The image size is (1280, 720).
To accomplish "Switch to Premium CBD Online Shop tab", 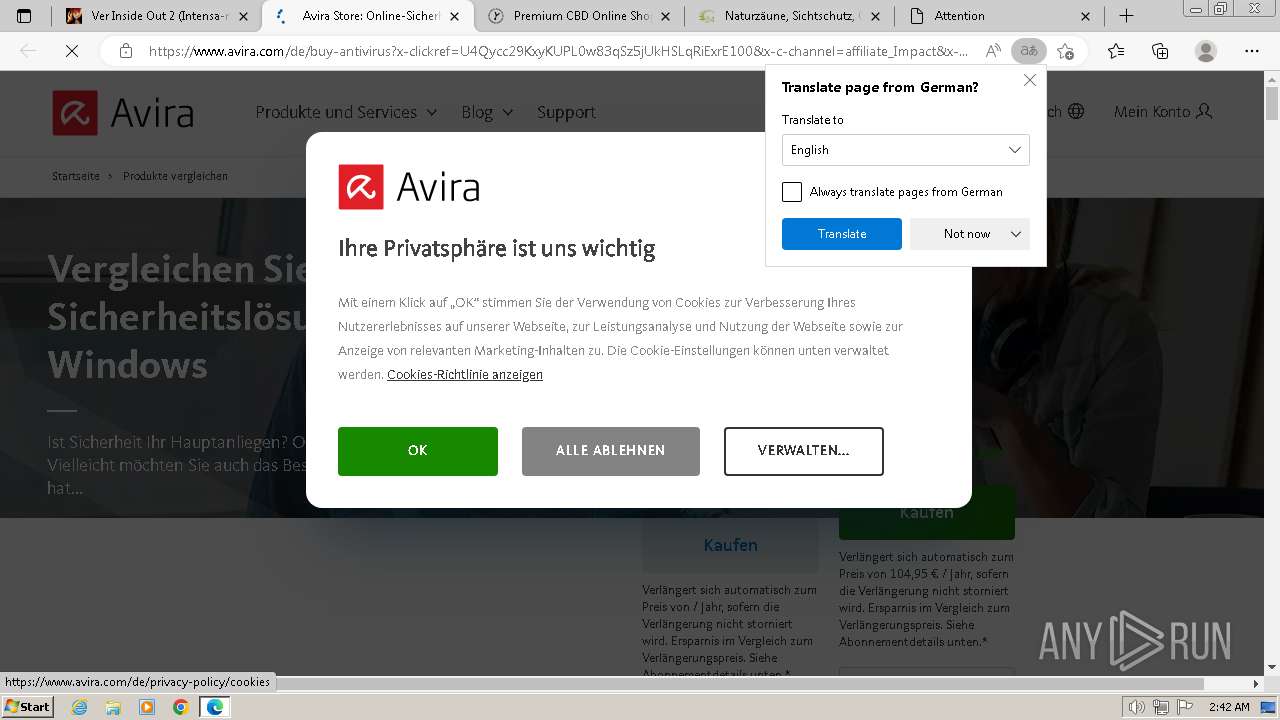I will (x=572, y=16).
